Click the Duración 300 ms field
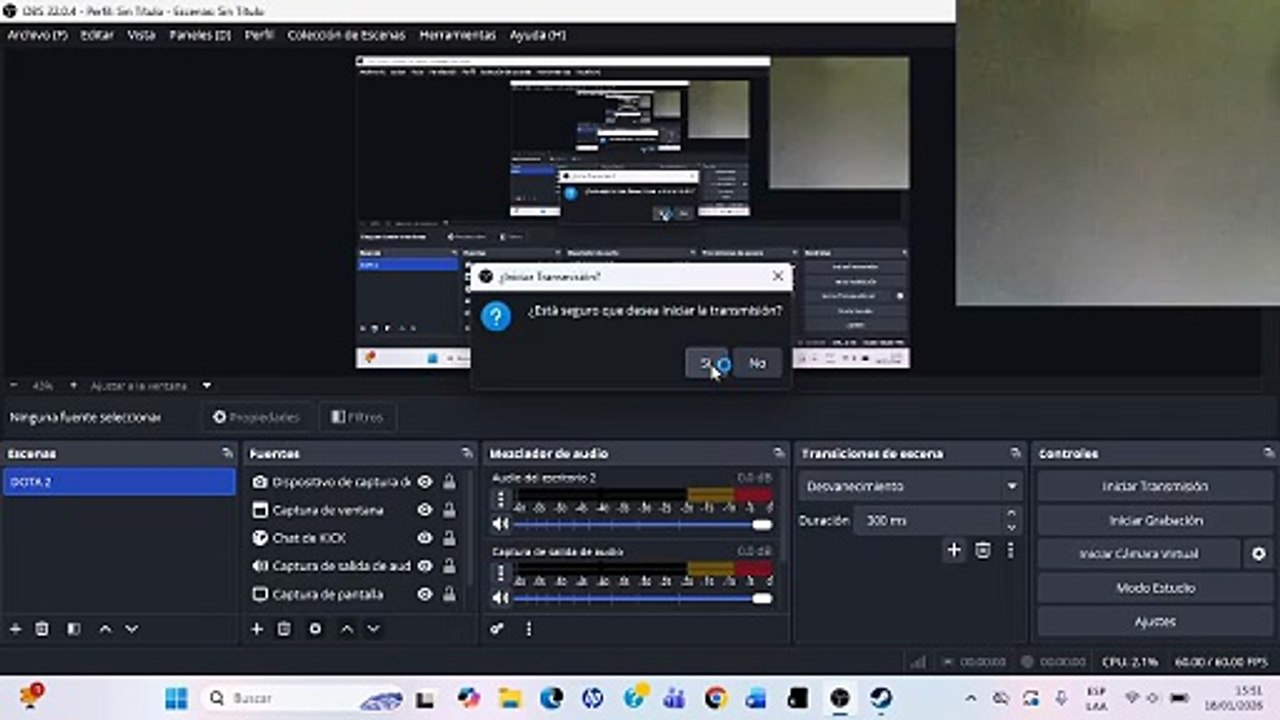 pos(927,520)
